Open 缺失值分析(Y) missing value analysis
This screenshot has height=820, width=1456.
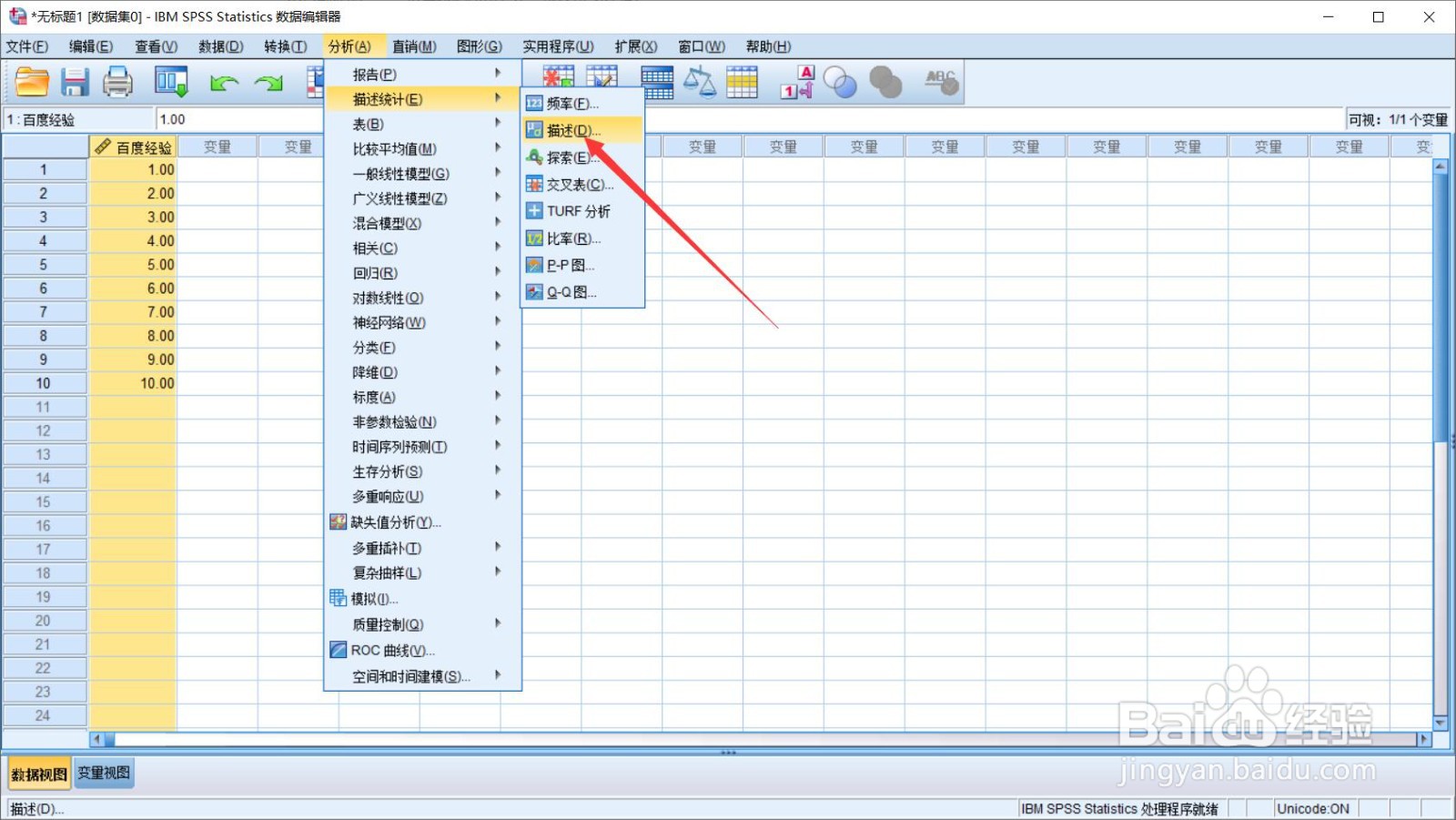(422, 522)
